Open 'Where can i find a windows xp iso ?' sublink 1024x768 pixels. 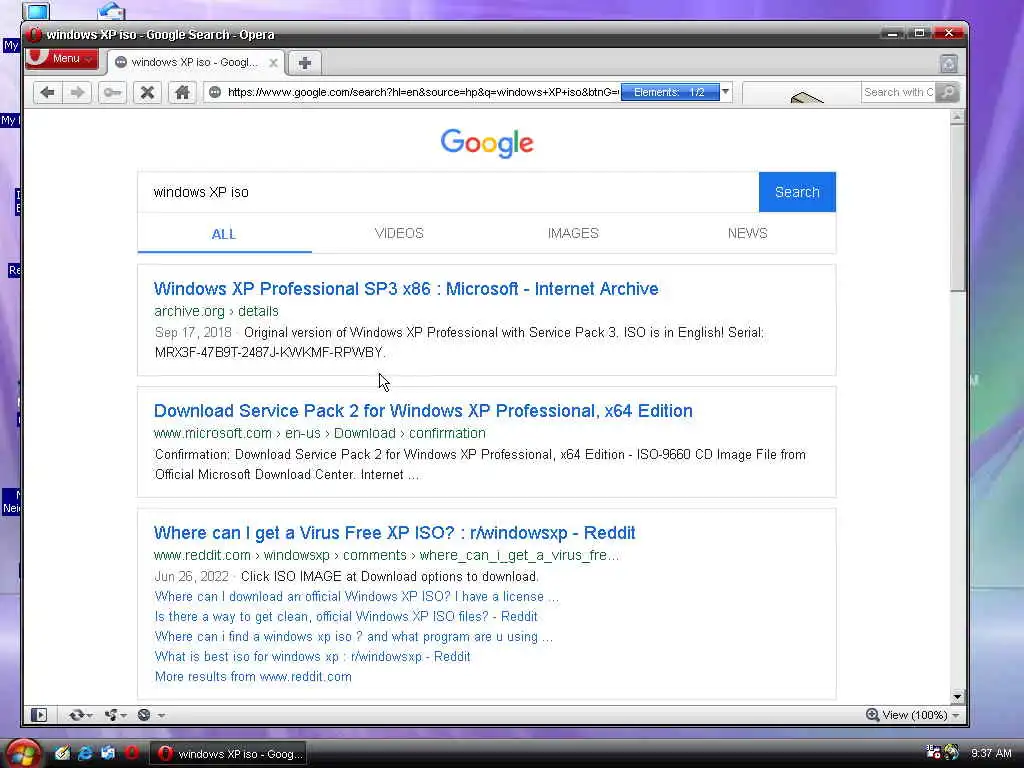354,637
